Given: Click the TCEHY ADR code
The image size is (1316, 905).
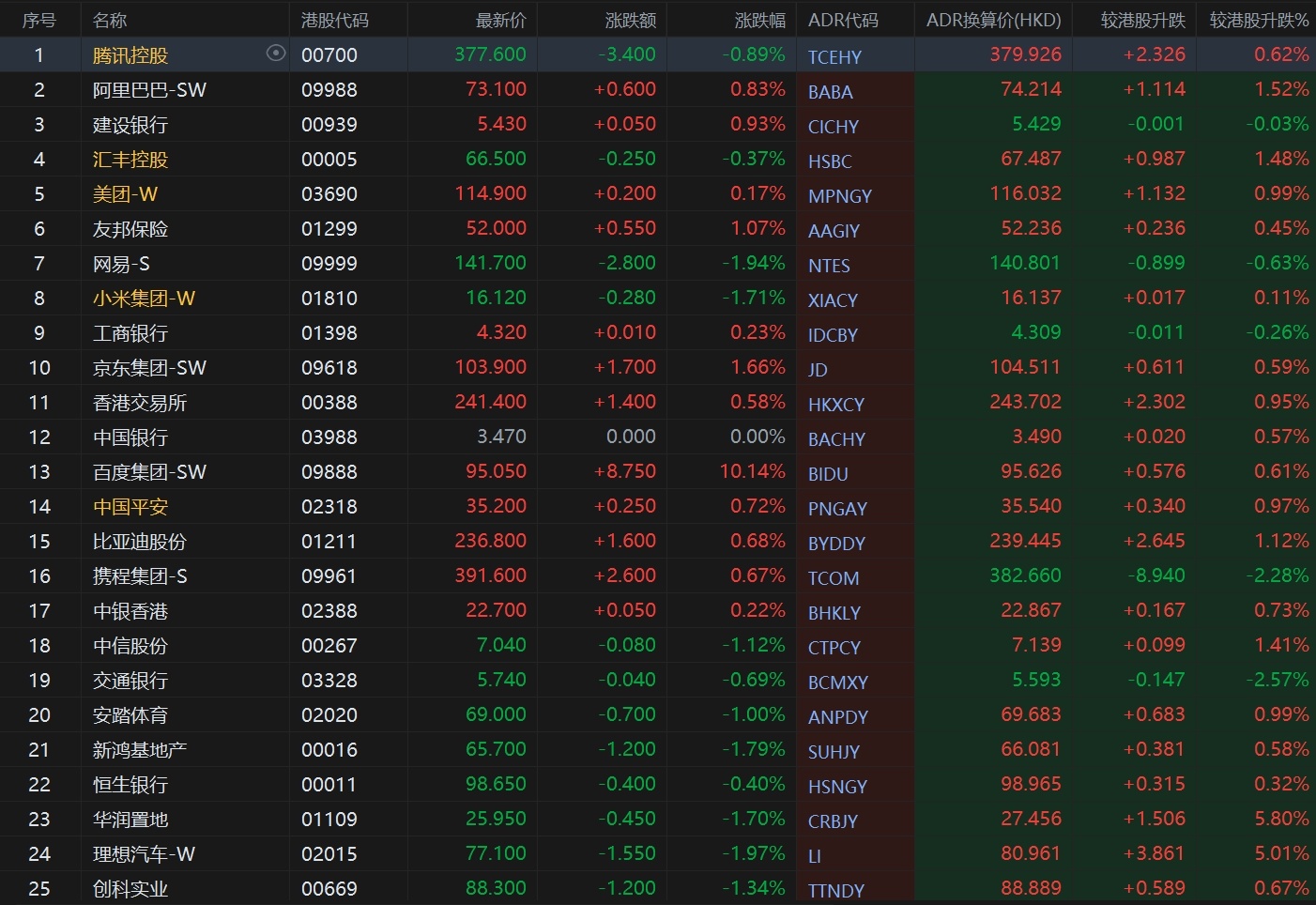Looking at the screenshot, I should pos(834,57).
